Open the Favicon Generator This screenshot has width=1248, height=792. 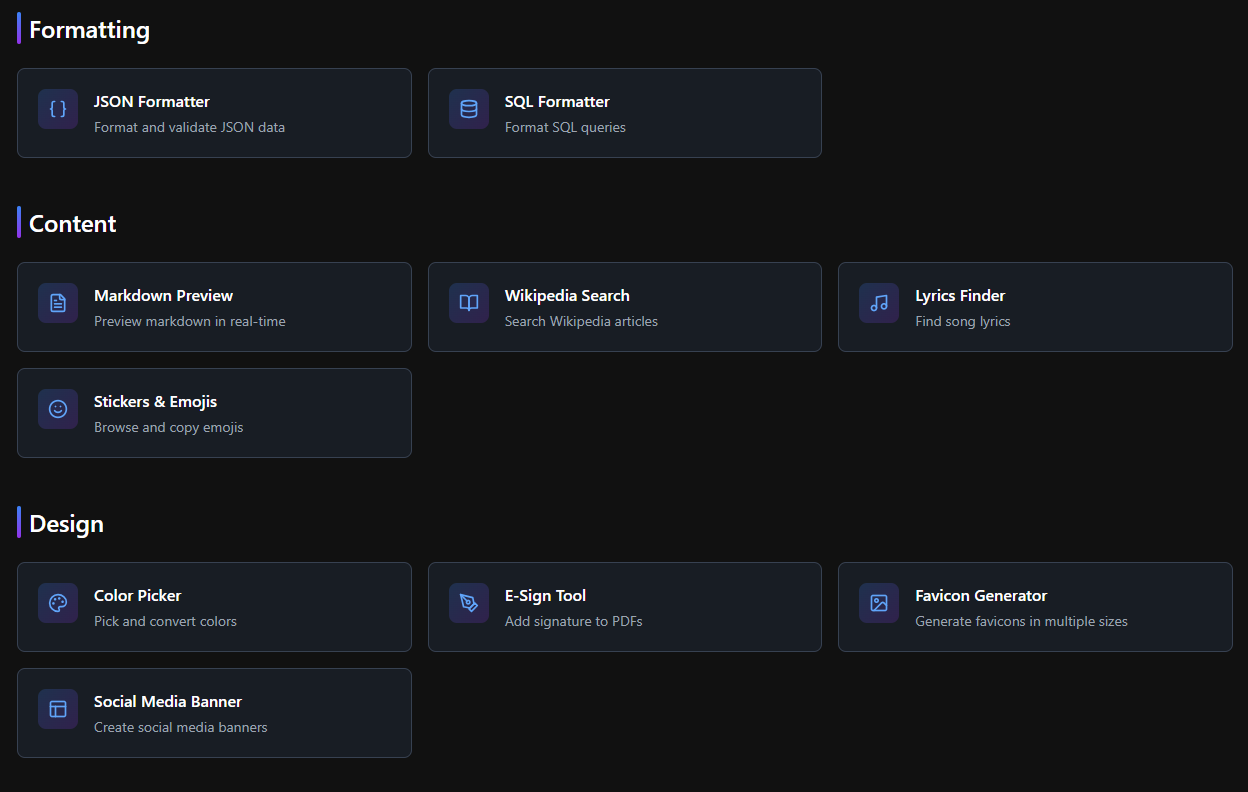click(x=1035, y=607)
